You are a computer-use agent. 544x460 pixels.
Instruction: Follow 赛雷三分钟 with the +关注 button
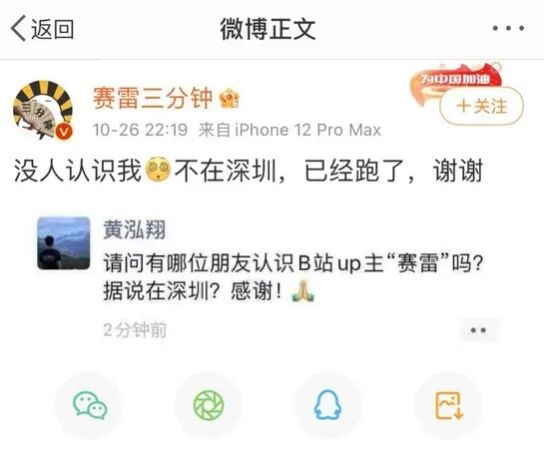coord(482,106)
